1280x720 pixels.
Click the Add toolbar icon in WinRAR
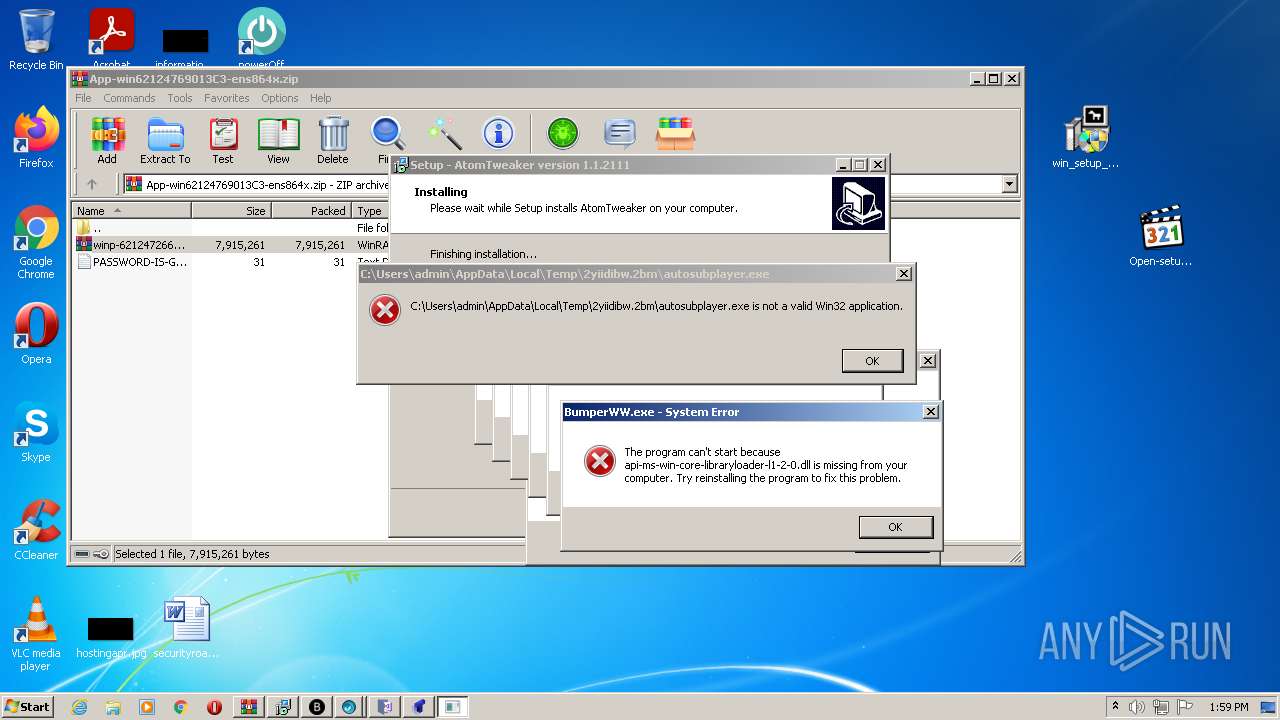click(x=107, y=140)
